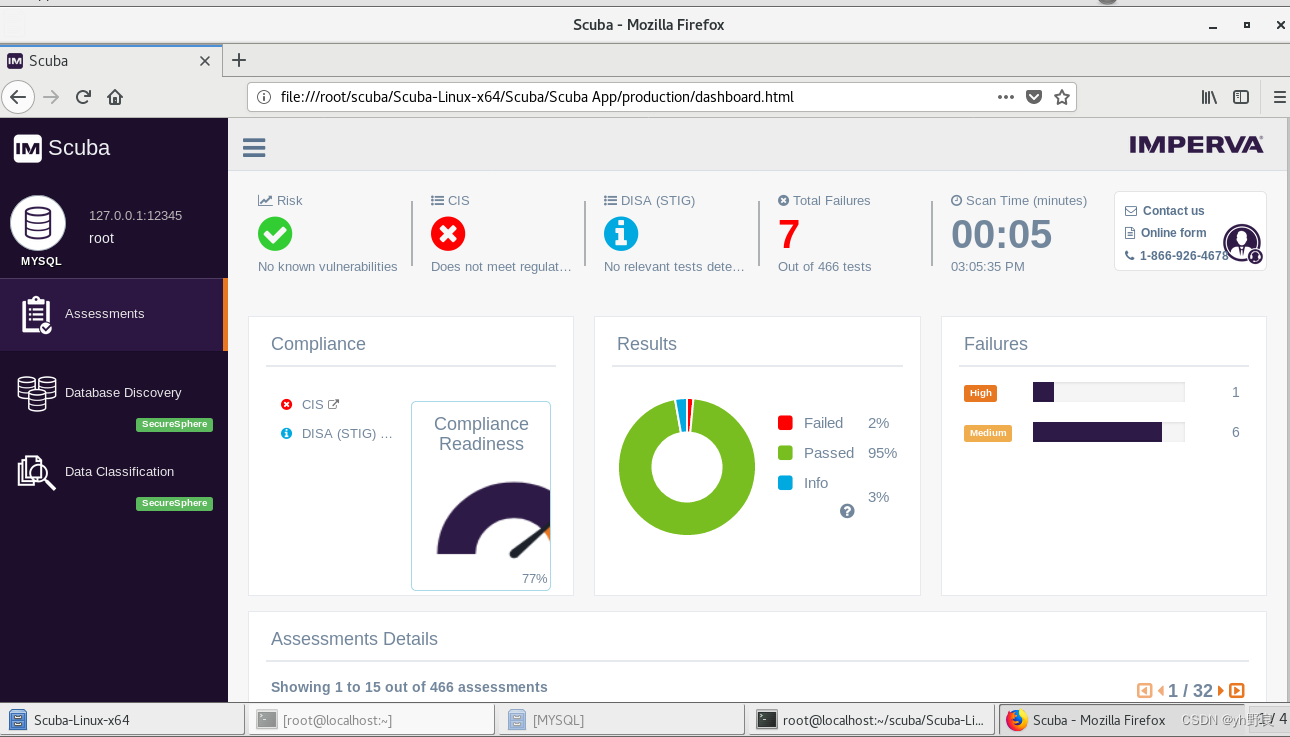Click the blue Info legend swatch
This screenshot has width=1290, height=737.
tap(785, 483)
